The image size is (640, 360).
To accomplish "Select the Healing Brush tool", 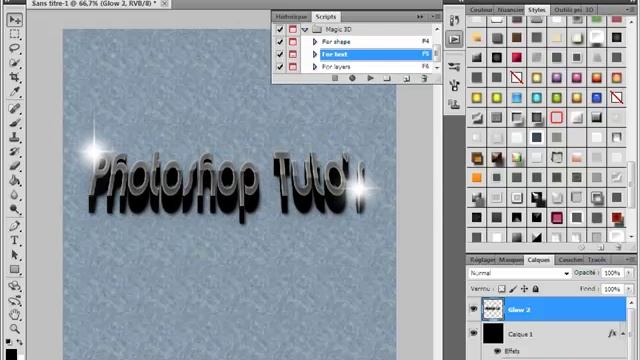I will [15, 109].
